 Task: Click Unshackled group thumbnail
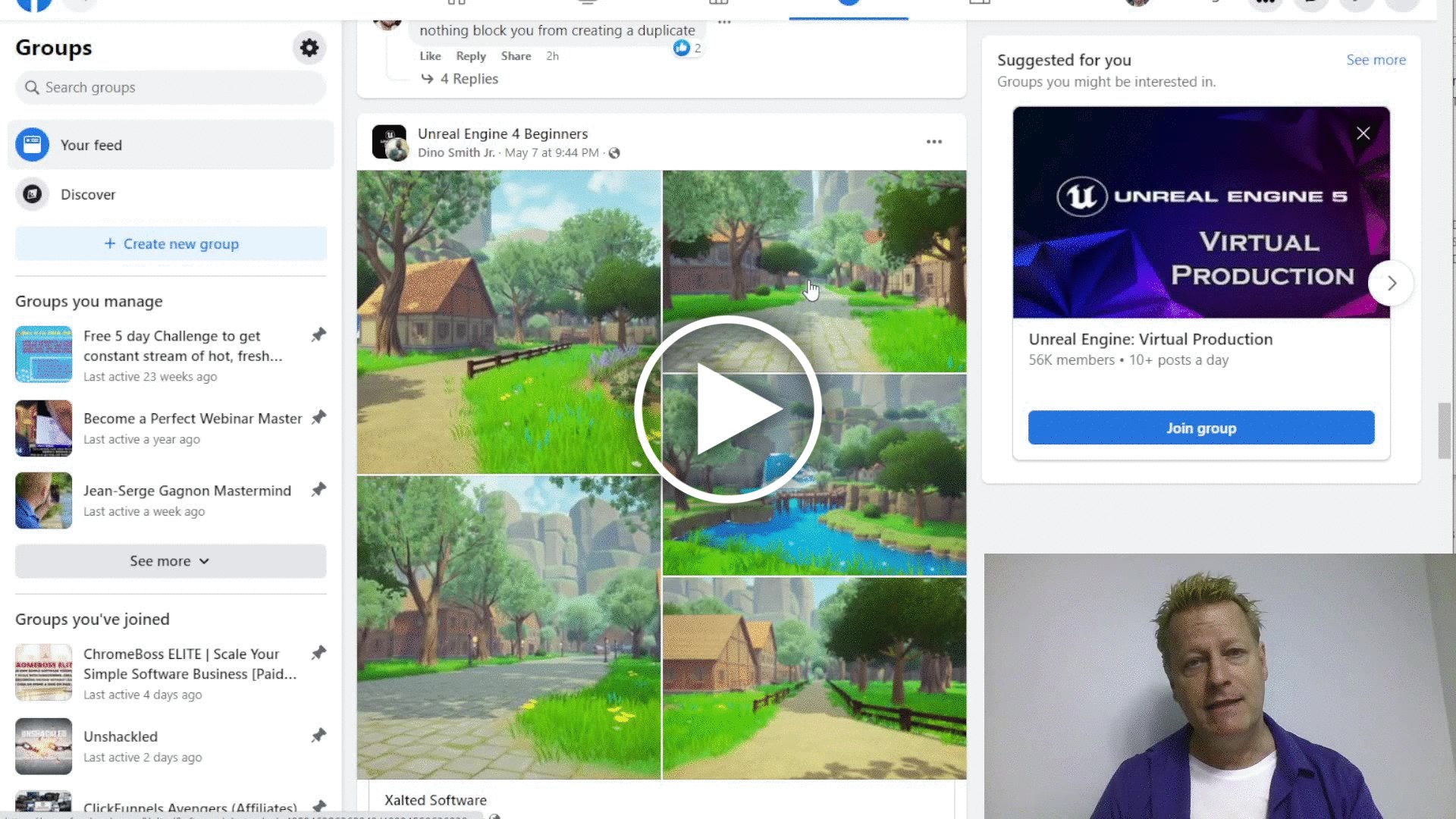click(43, 746)
